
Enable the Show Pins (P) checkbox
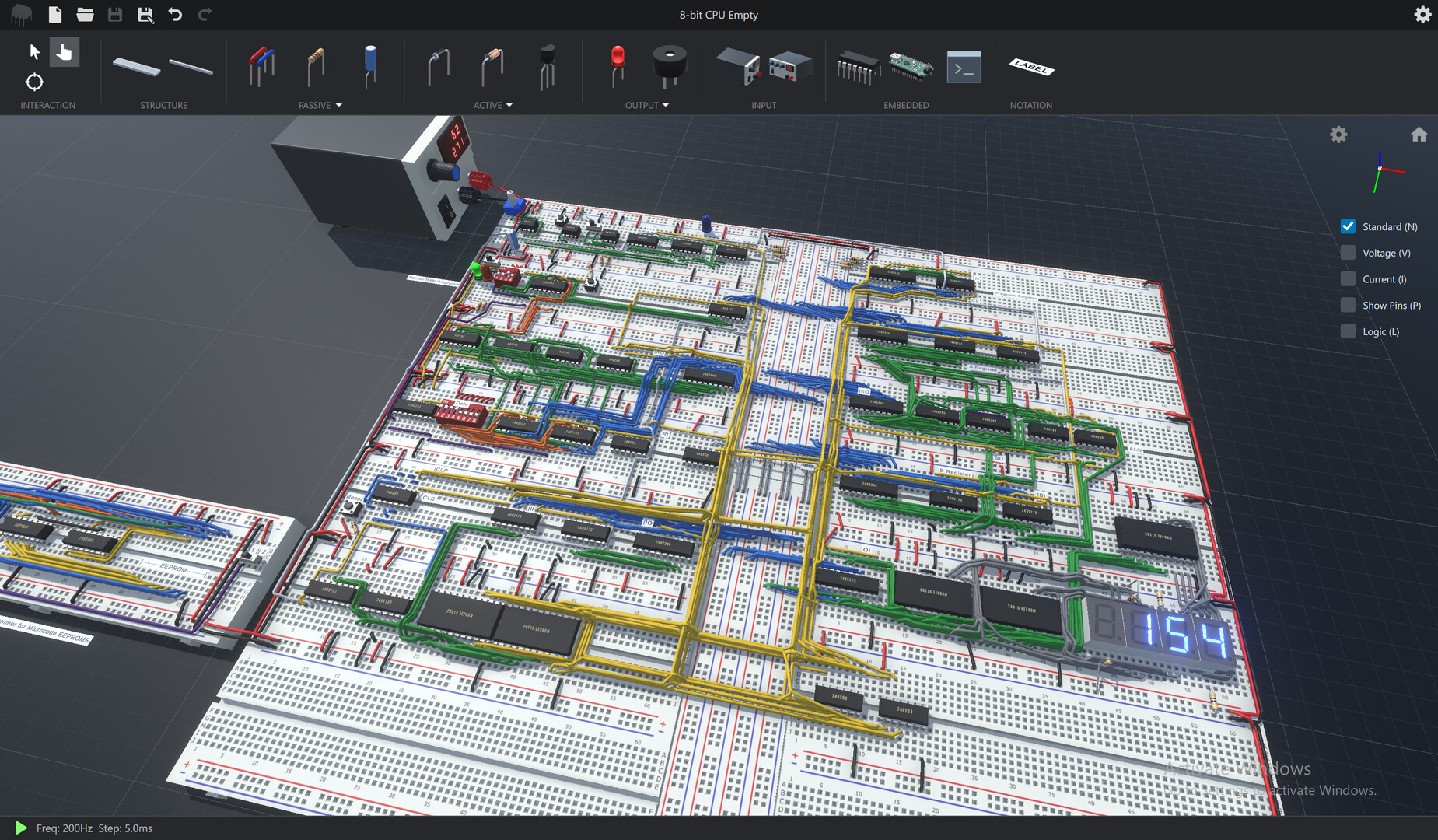pos(1347,304)
